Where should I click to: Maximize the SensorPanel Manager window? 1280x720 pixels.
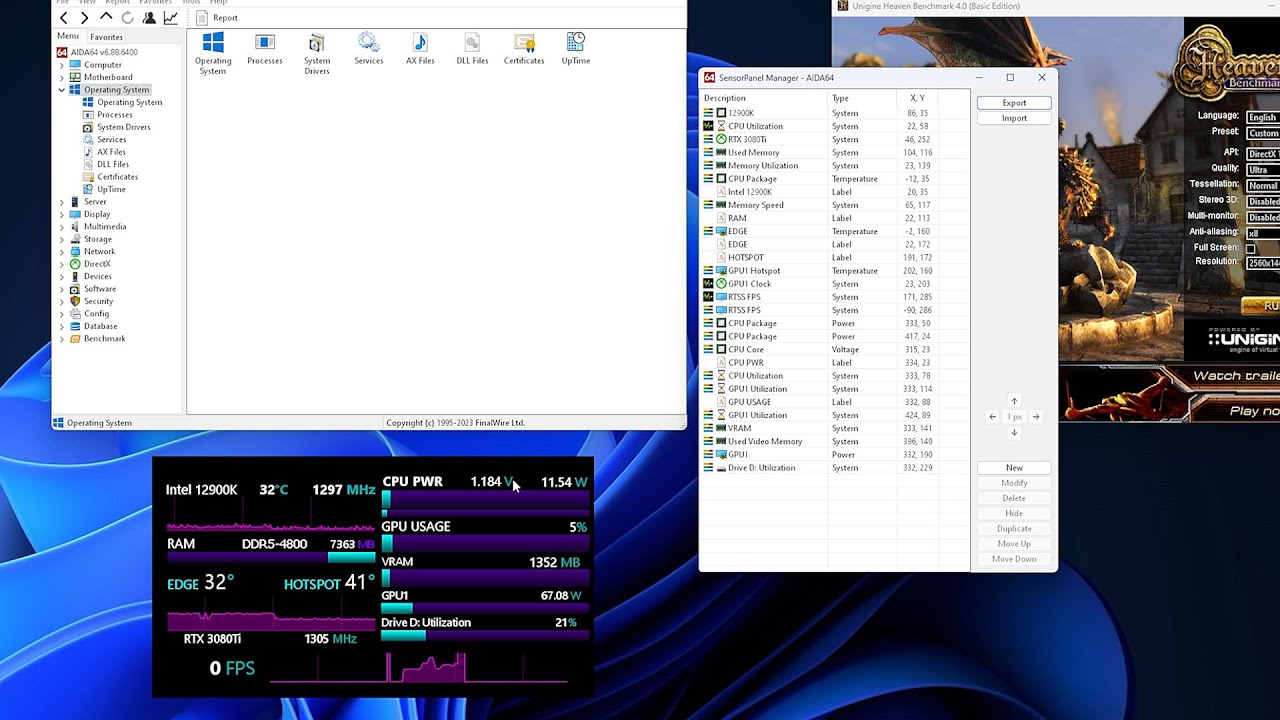tap(1010, 77)
